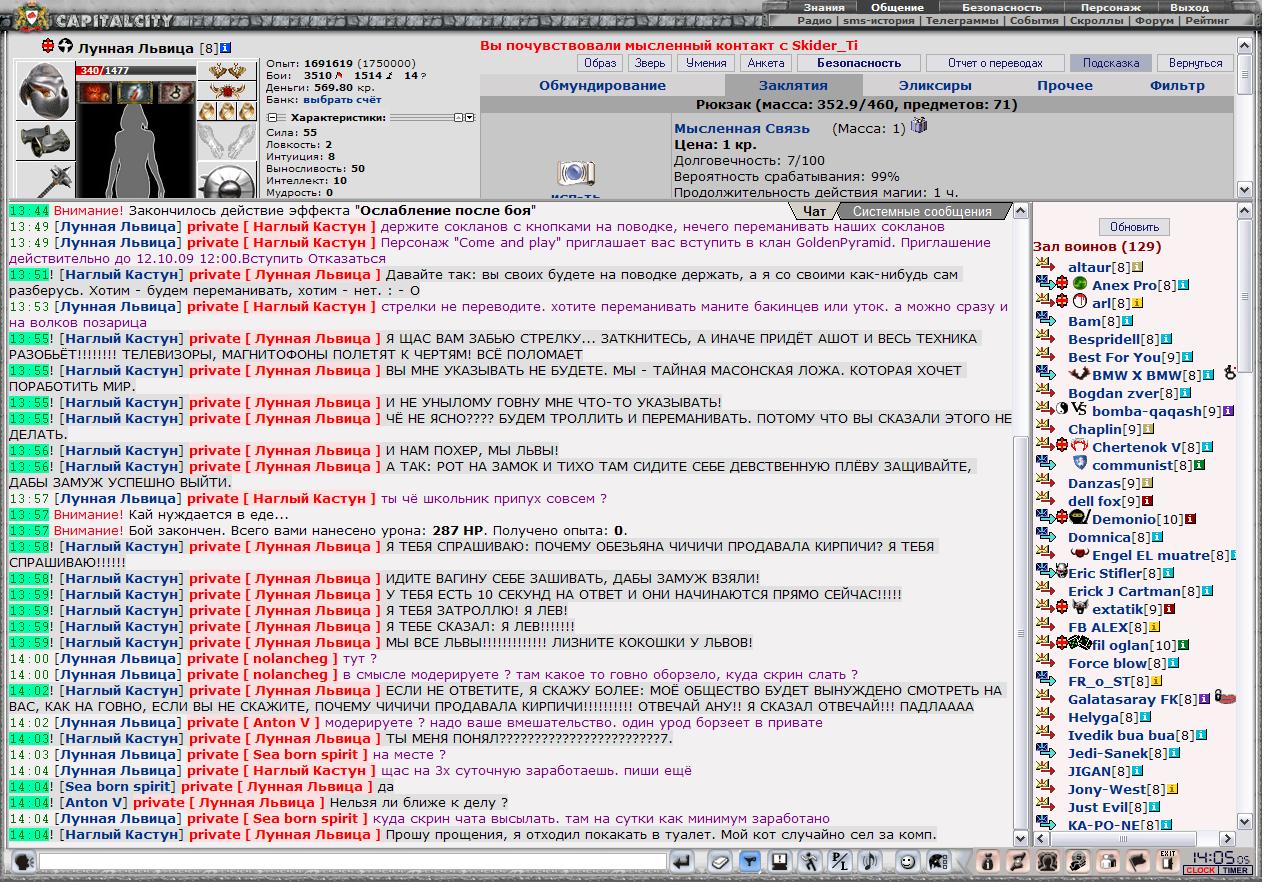Open the smiley emoticons picker
Viewport: 1265px width, 883px height.
coord(907,861)
